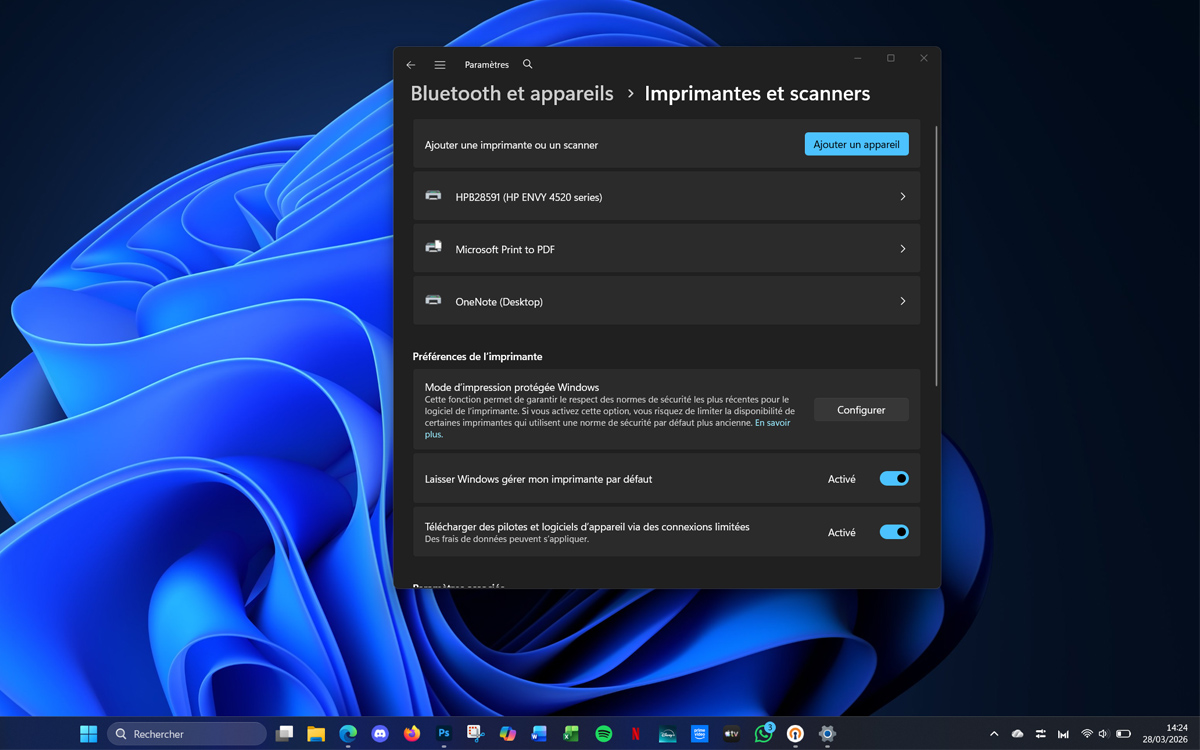Image resolution: width=1200 pixels, height=750 pixels.
Task: Open Copilot from the taskbar
Action: [506, 733]
